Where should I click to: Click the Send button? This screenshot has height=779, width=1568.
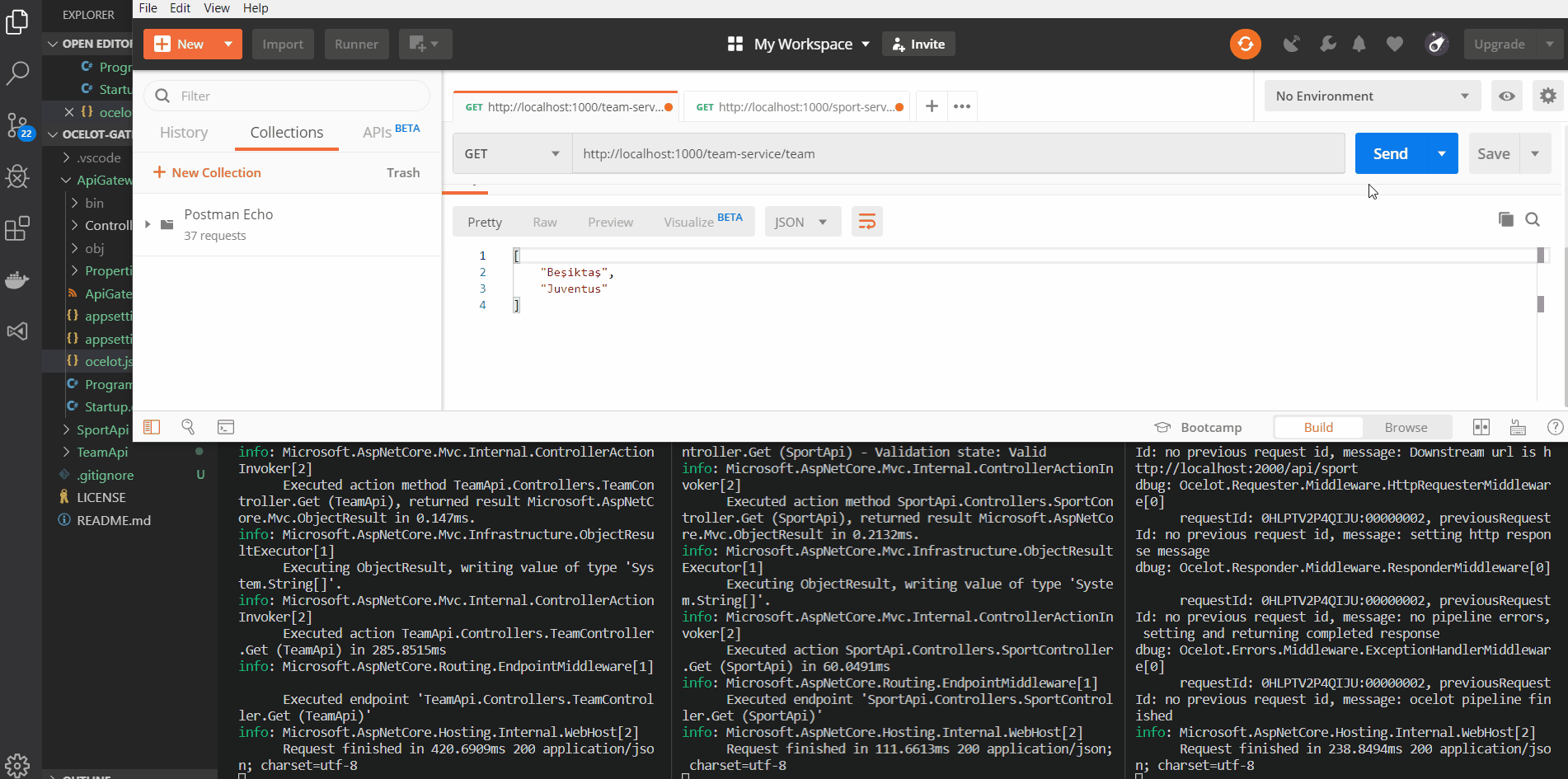[1391, 153]
